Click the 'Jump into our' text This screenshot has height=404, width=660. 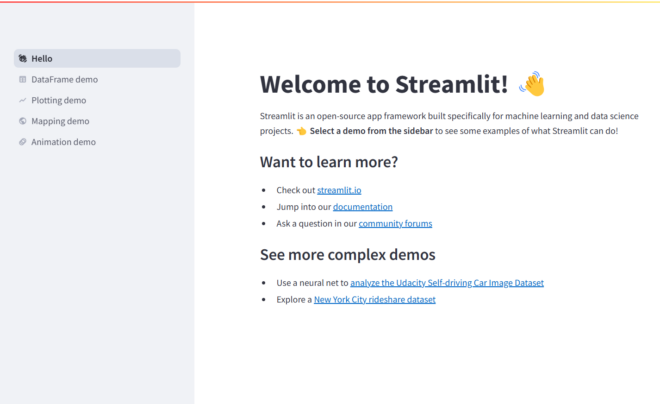[x=304, y=207]
